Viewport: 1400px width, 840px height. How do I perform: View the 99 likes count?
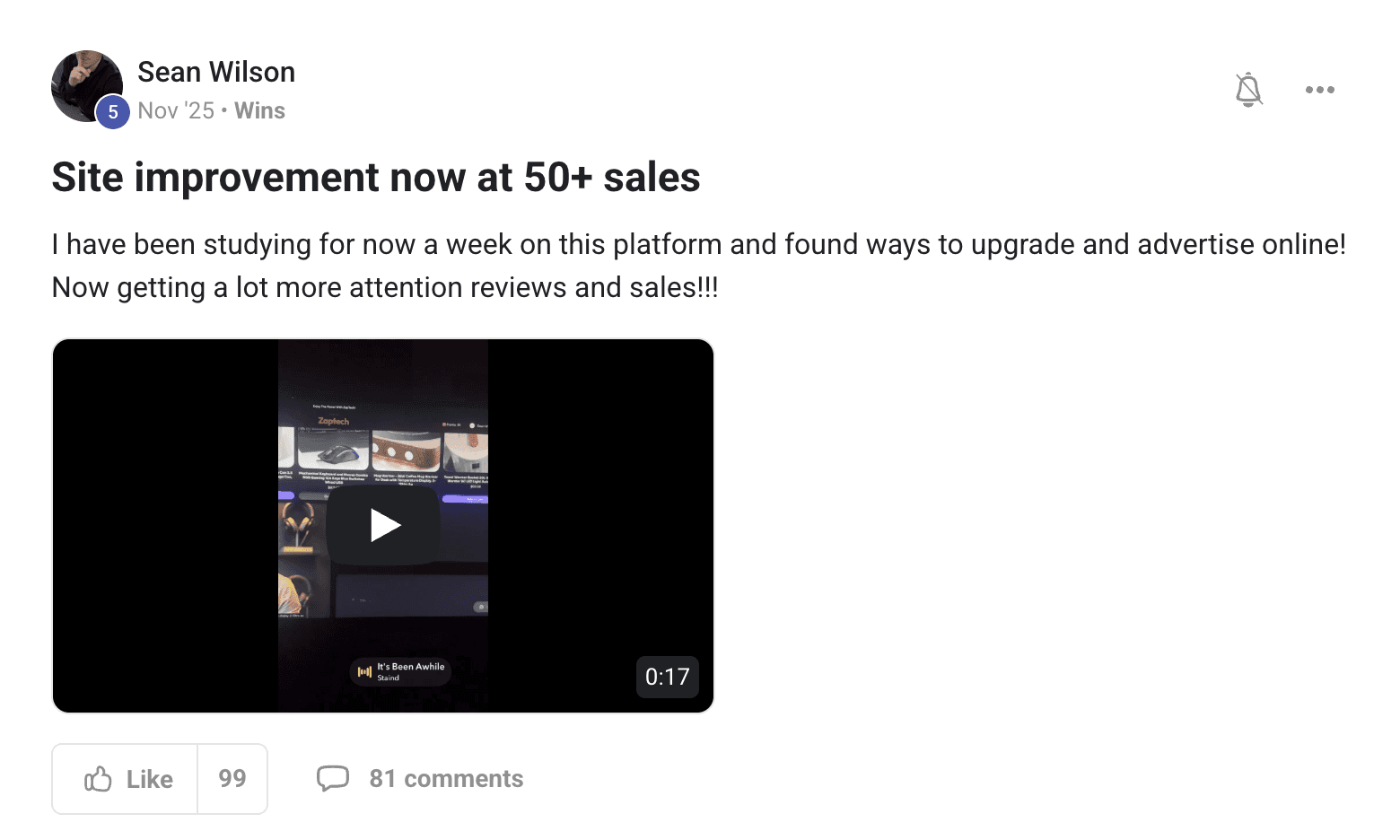point(232,779)
